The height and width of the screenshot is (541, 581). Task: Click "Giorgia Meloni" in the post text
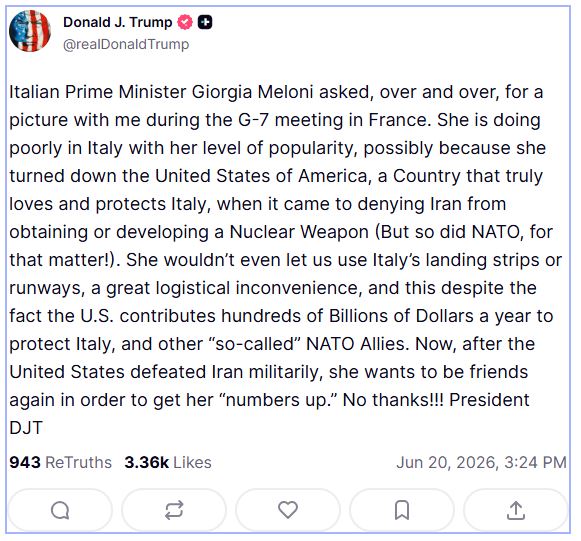point(252,92)
